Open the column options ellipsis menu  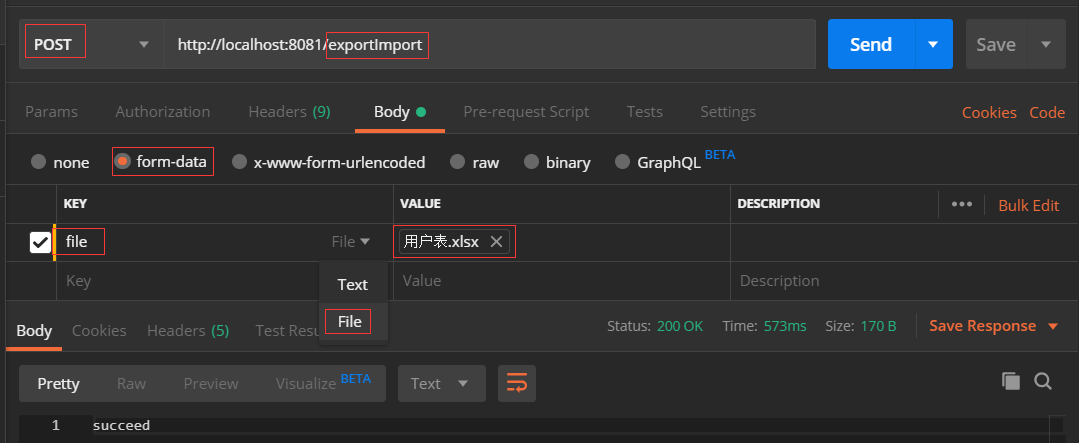961,204
